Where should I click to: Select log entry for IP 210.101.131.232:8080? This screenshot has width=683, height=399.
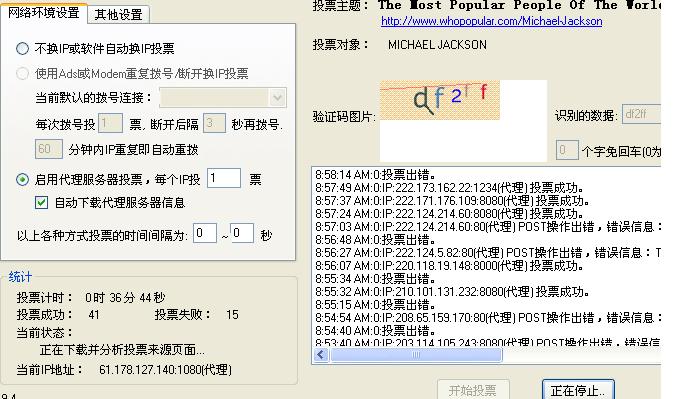click(452, 292)
